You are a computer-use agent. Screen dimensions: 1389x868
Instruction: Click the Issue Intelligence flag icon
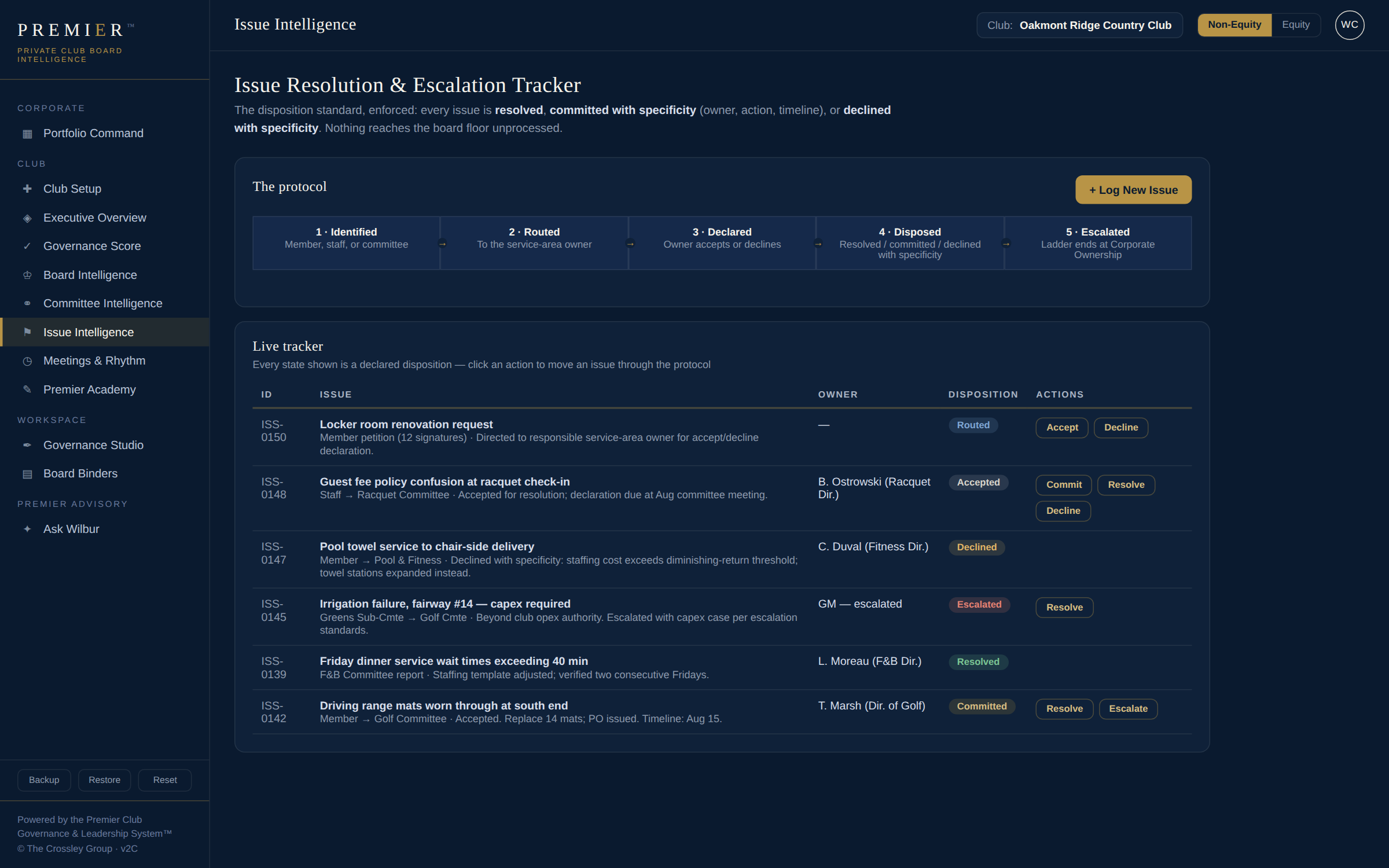[x=27, y=332]
